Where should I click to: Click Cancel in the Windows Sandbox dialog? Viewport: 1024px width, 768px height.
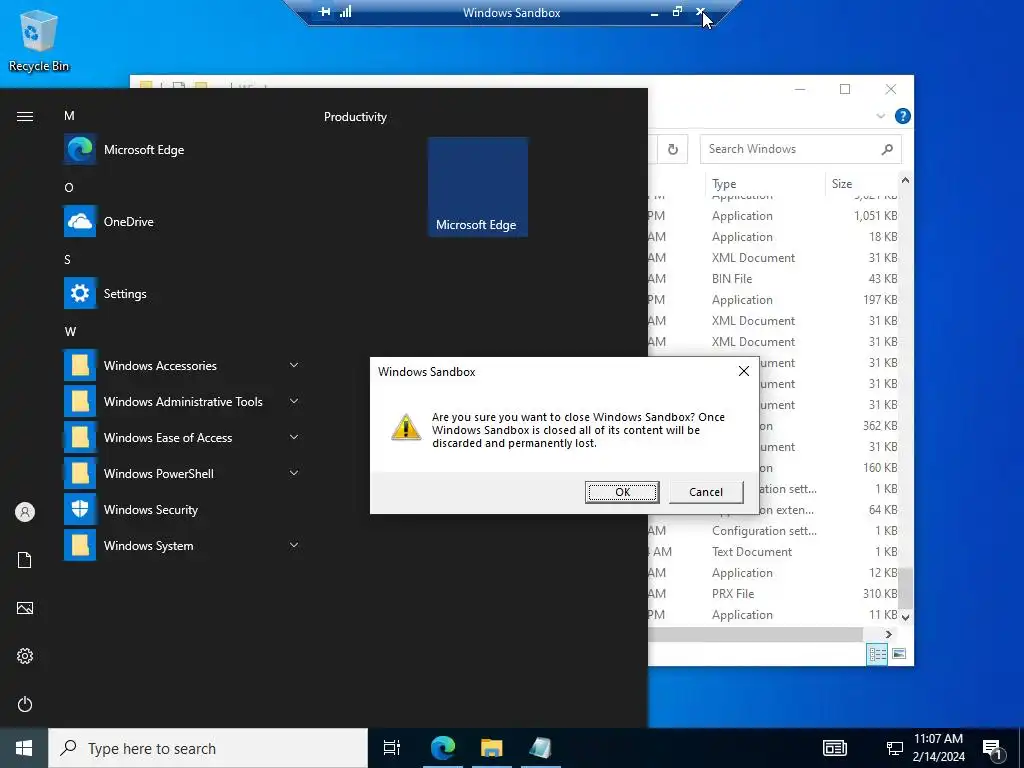point(706,492)
